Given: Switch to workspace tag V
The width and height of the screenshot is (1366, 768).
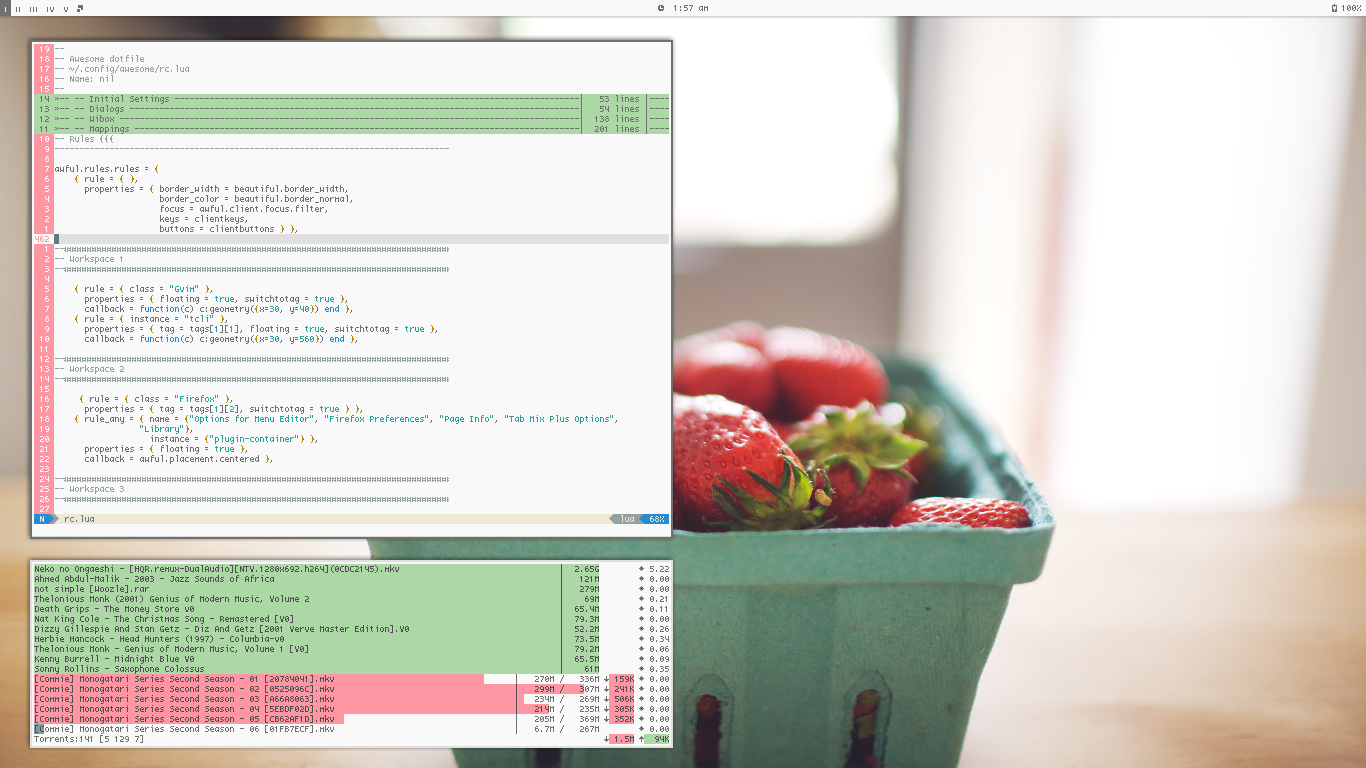Looking at the screenshot, I should coord(66,9).
